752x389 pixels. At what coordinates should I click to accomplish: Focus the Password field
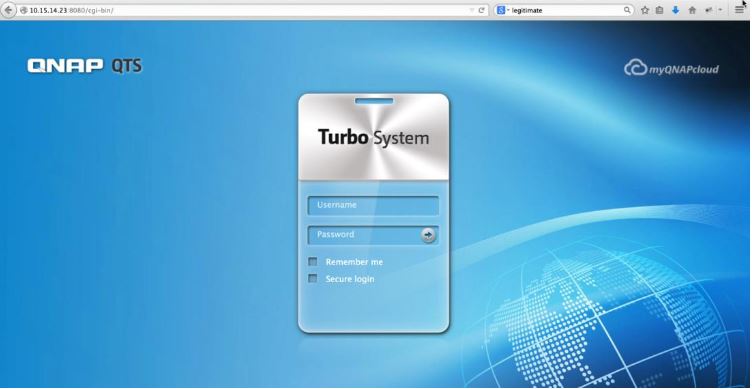tap(364, 235)
